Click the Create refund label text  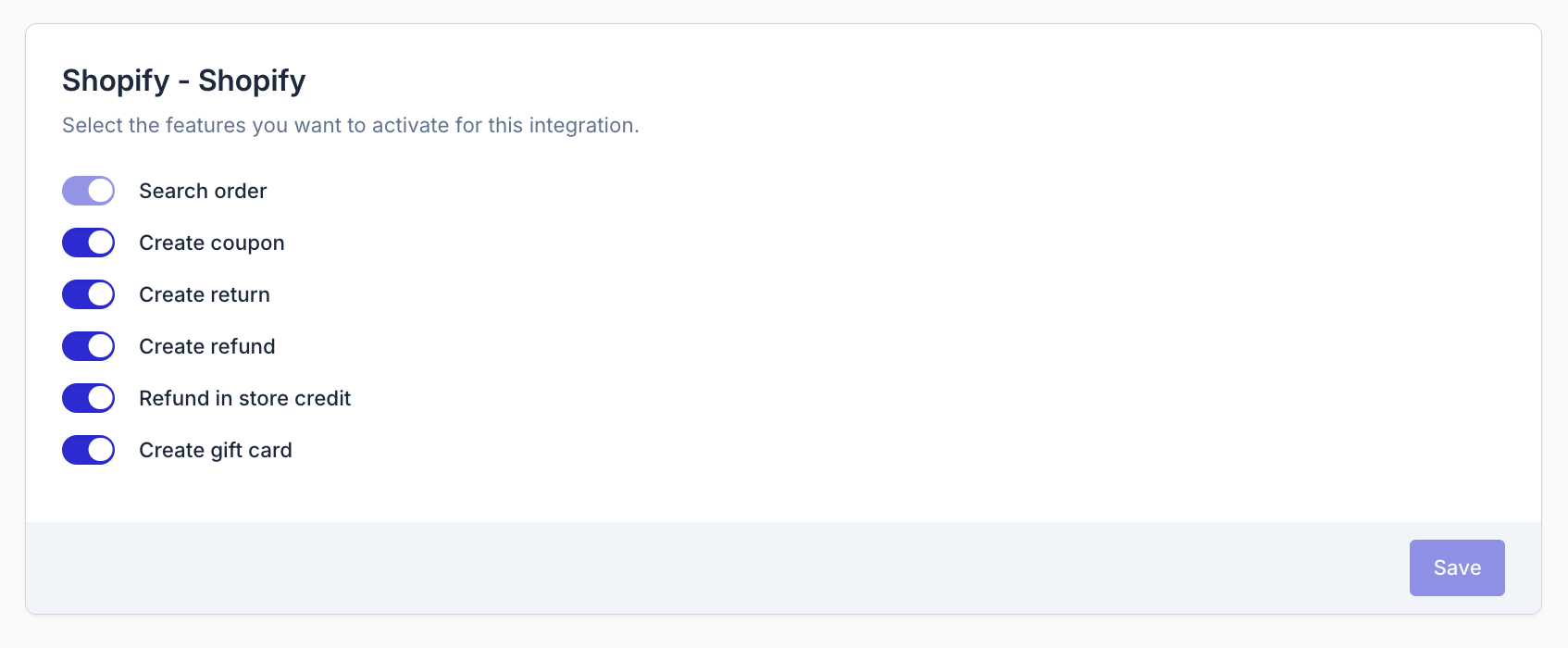point(207,346)
